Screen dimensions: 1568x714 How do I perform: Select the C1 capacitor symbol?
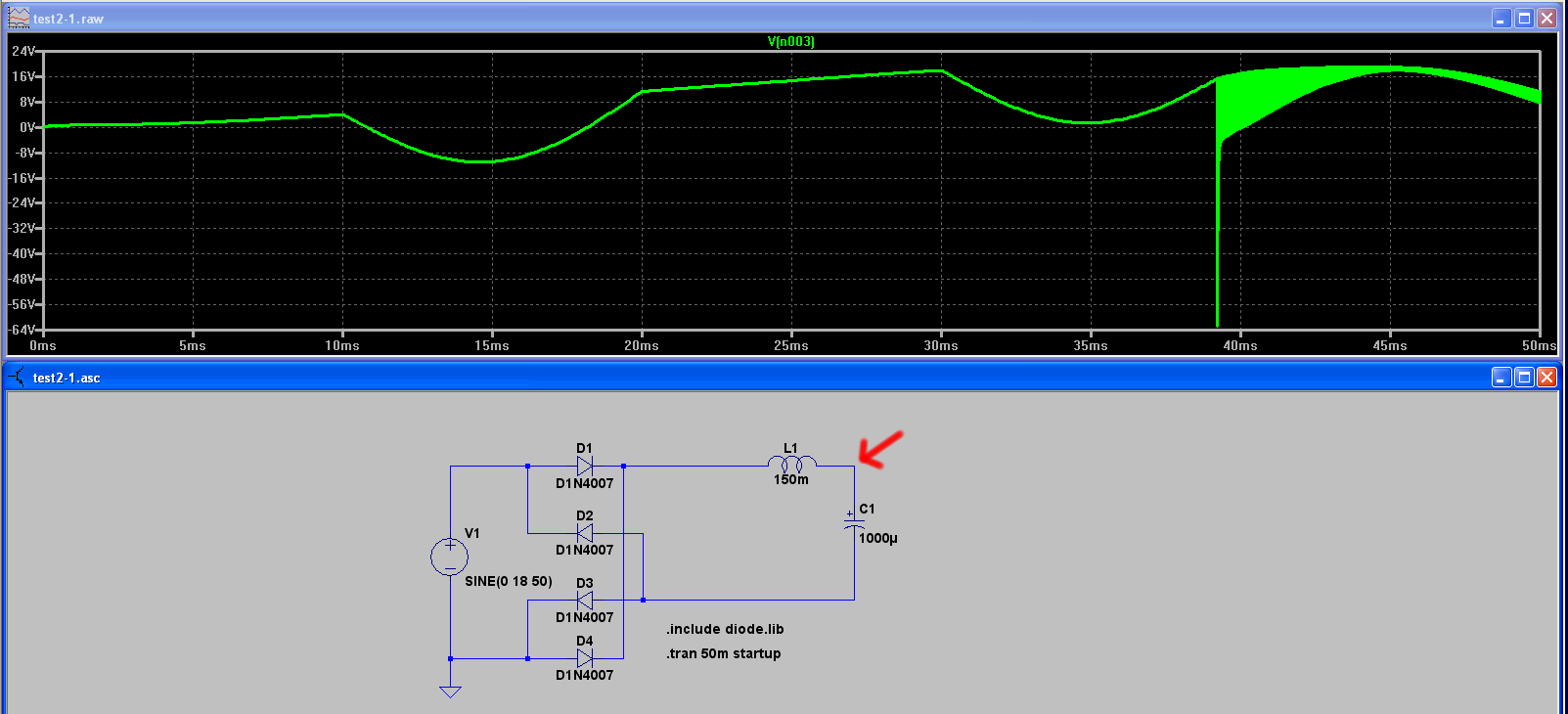854,524
